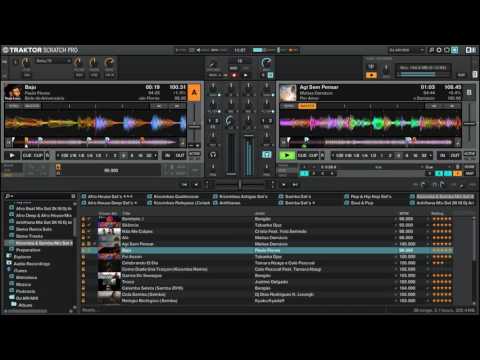Click artist 'Justino Delgado' in track list
This screenshot has width=480, height=360.
coord(271,282)
